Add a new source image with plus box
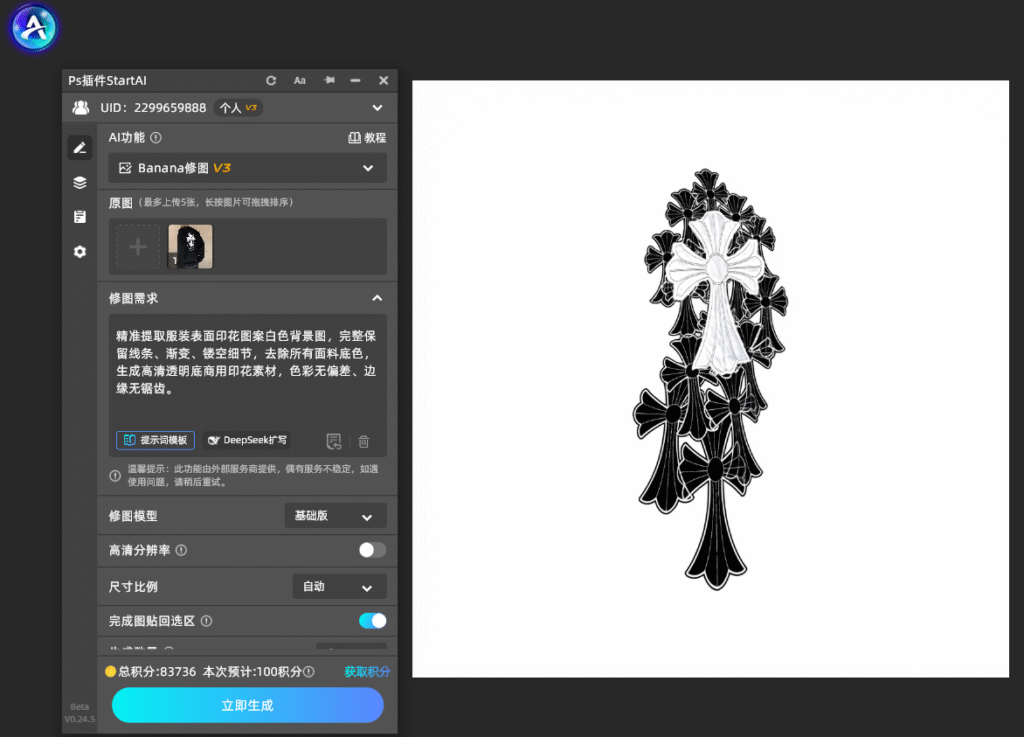1024x737 pixels. pos(138,247)
